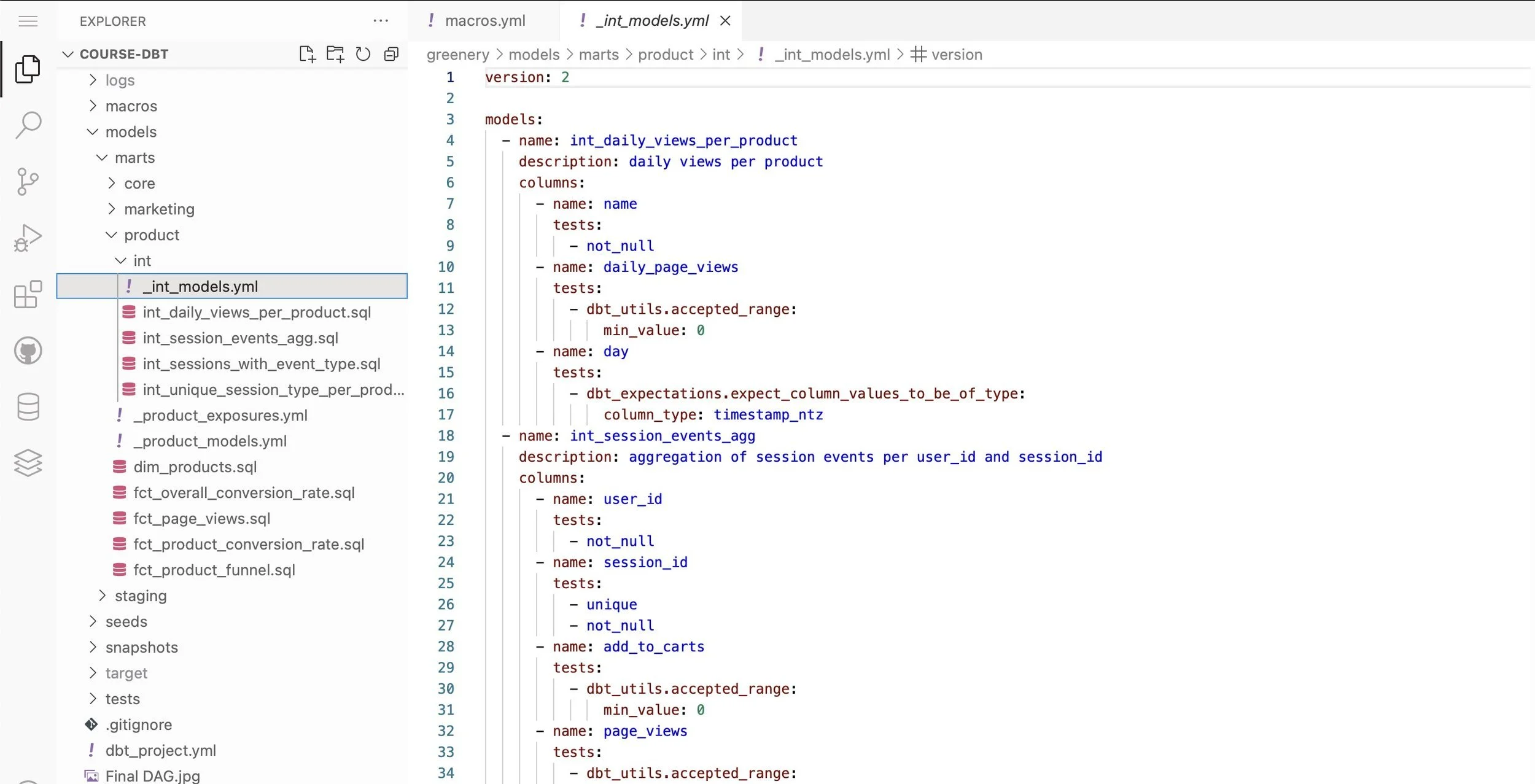1535x784 pixels.
Task: Open the Run and Debug view
Action: [28, 238]
